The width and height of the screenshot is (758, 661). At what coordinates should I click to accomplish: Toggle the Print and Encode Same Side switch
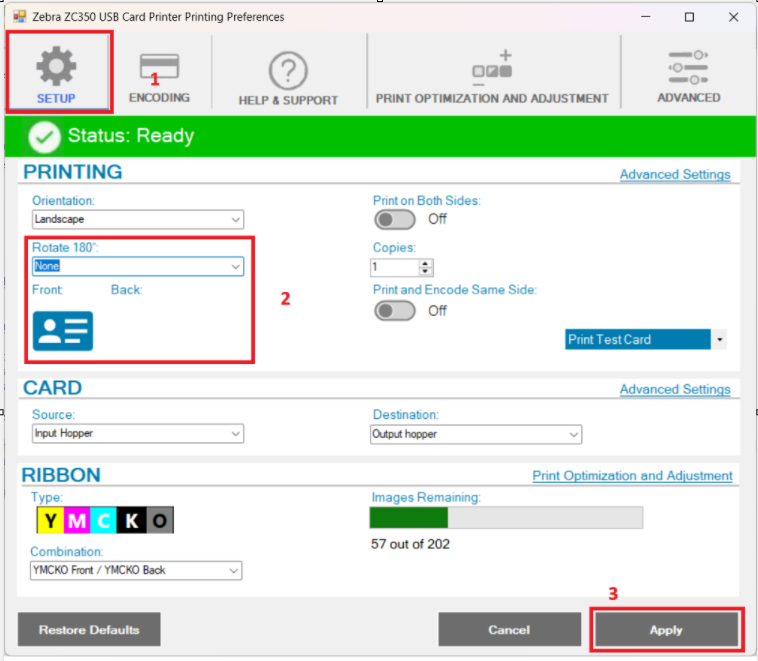click(394, 310)
